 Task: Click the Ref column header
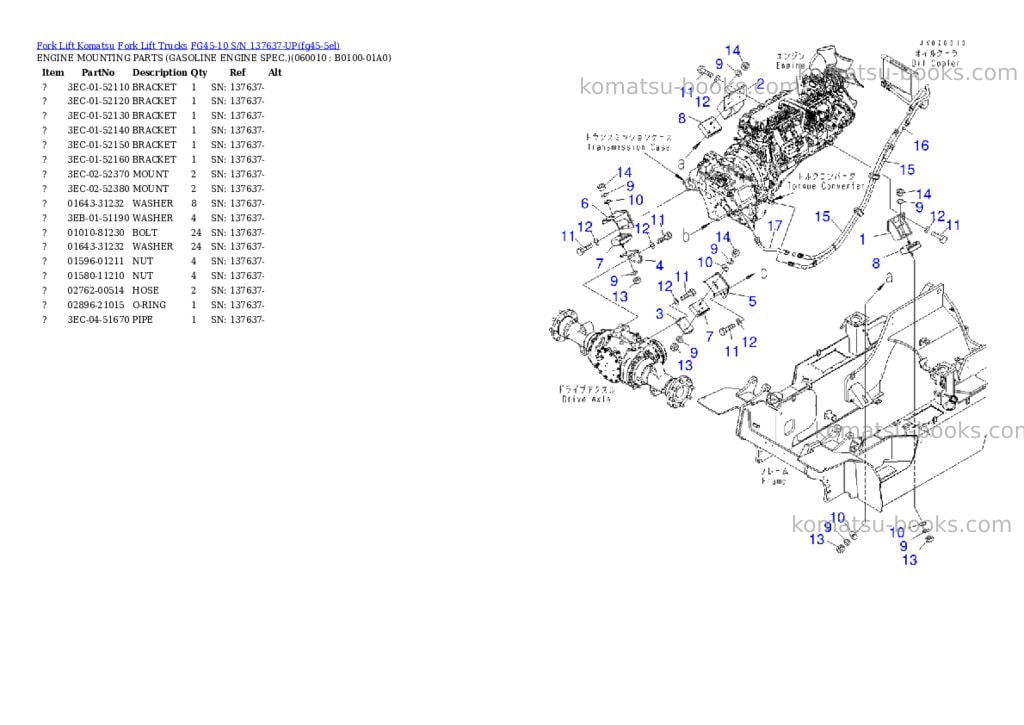238,72
